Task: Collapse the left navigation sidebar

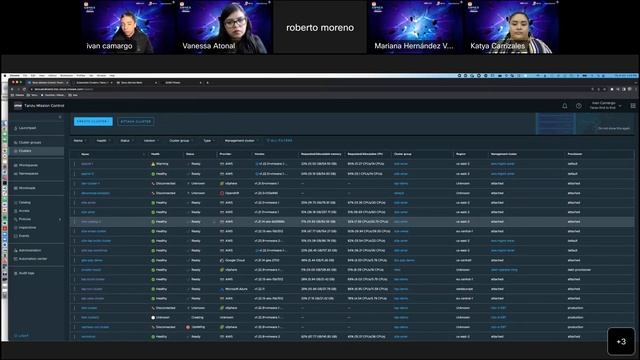Action: pos(60,117)
